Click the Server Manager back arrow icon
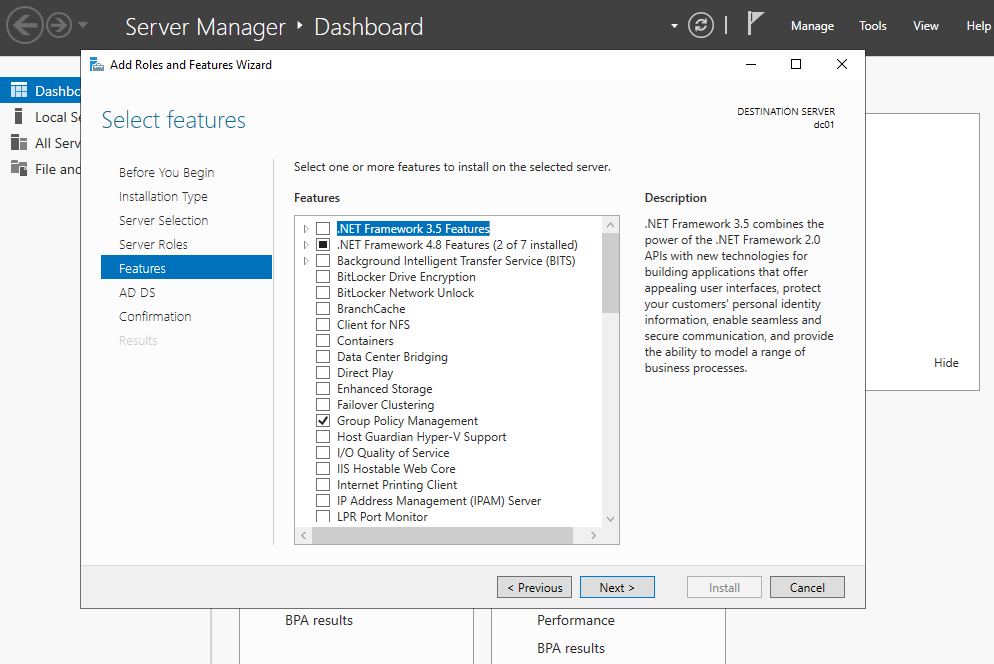Viewport: 994px width, 664px height. tap(25, 25)
